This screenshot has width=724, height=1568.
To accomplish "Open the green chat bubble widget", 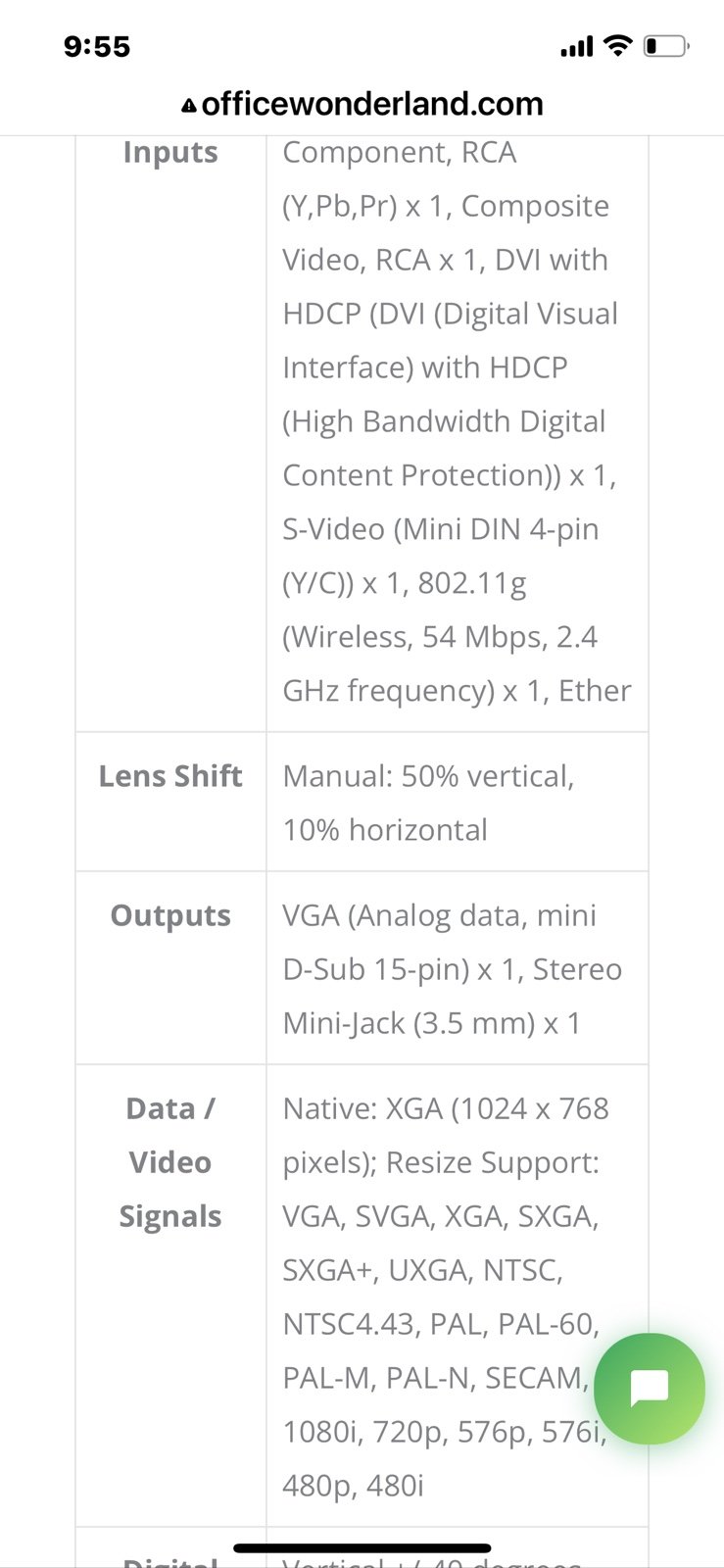I will (649, 1388).
